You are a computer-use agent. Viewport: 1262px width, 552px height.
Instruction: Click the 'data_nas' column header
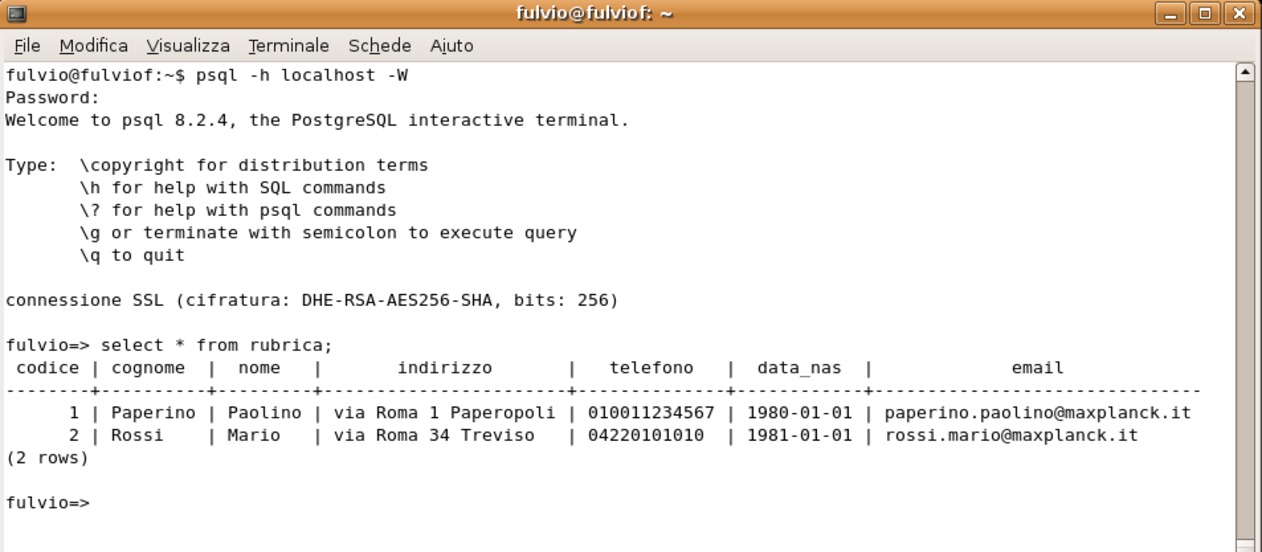click(799, 368)
